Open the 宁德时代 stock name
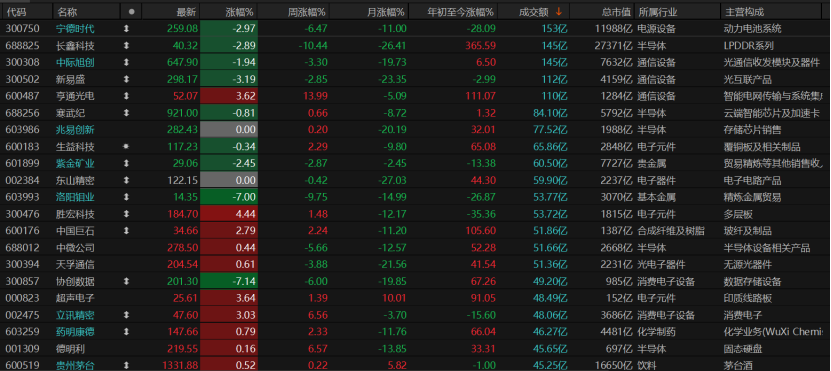 75,29
